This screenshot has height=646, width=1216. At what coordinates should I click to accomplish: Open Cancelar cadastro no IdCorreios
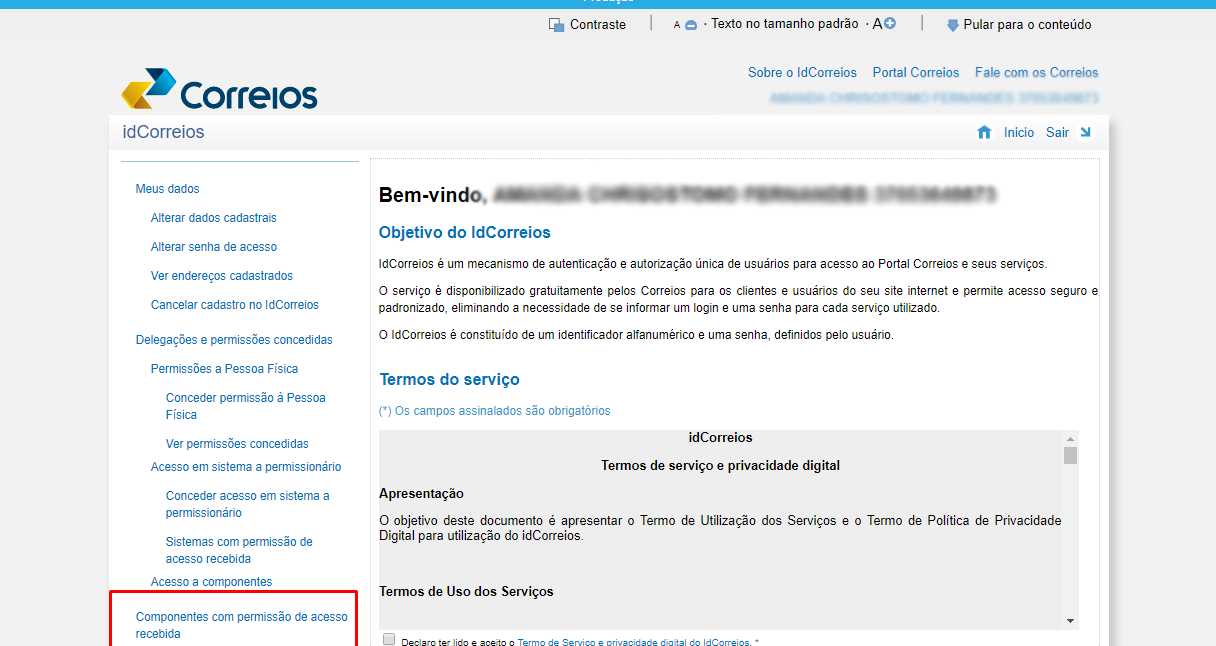pos(235,304)
